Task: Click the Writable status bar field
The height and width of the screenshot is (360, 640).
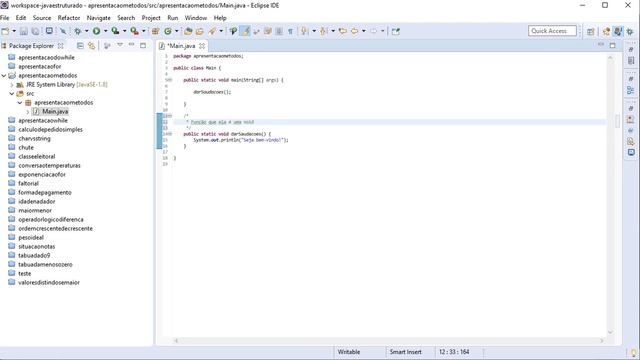Action: tap(349, 352)
